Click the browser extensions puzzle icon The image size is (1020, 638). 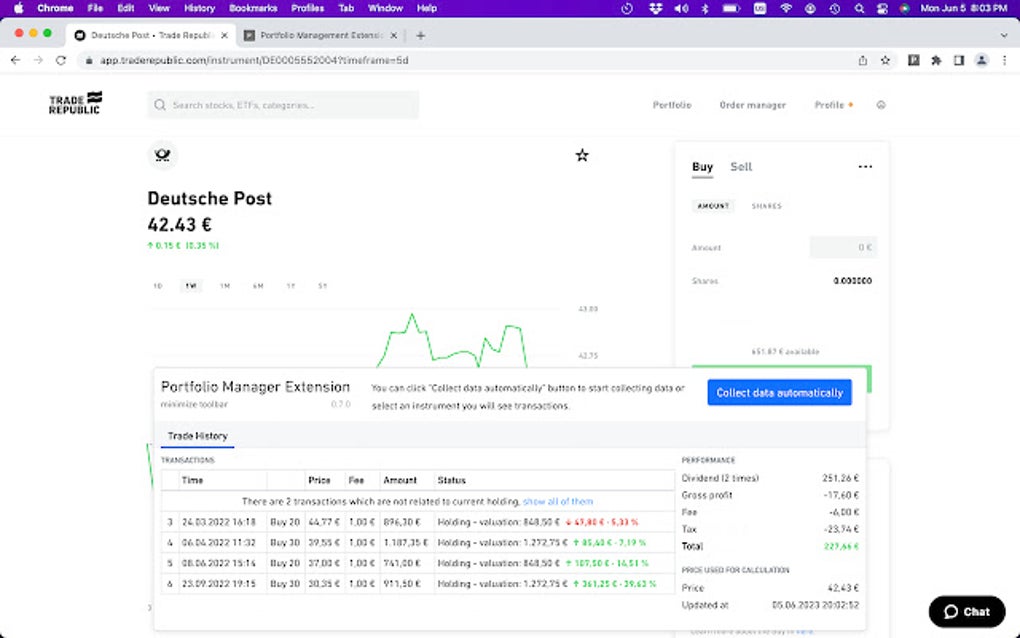coord(935,60)
